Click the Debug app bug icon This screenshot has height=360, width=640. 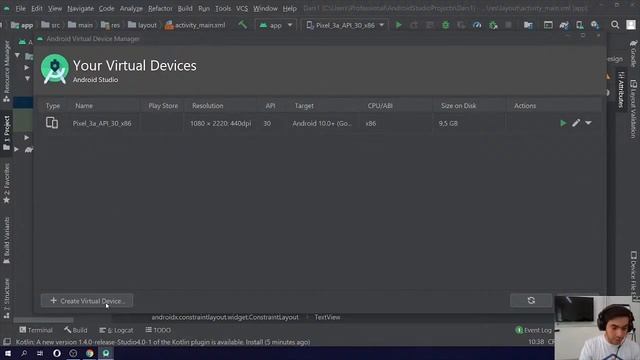[445, 25]
